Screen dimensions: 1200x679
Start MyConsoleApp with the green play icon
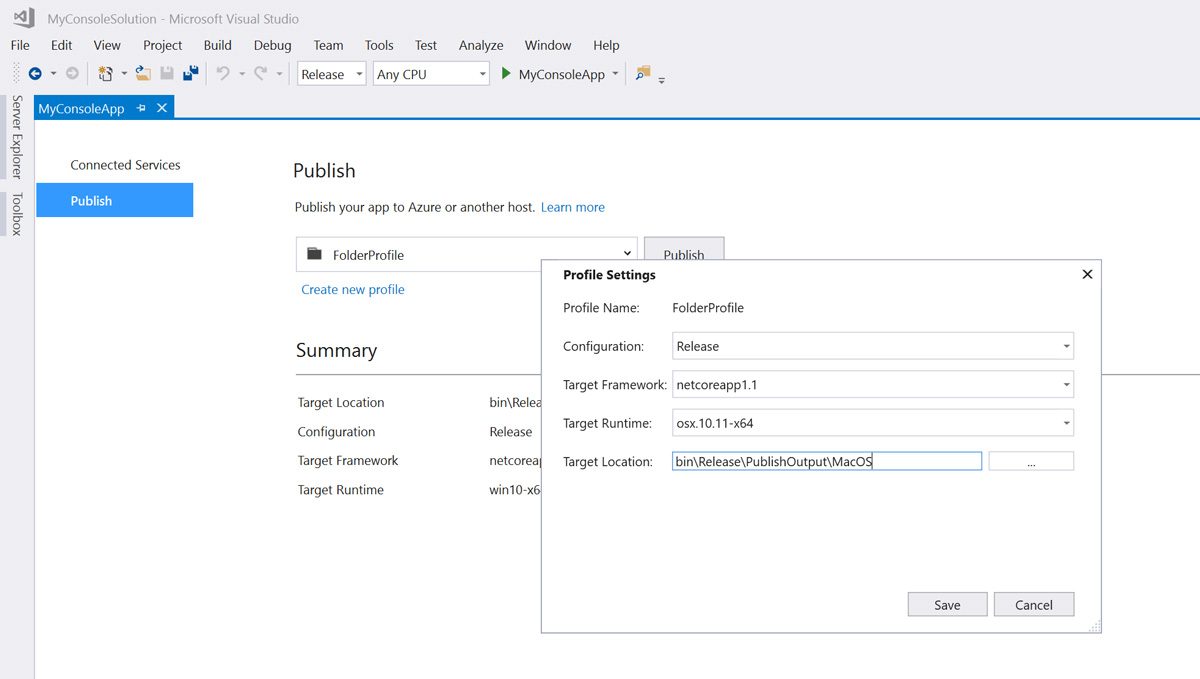(506, 74)
